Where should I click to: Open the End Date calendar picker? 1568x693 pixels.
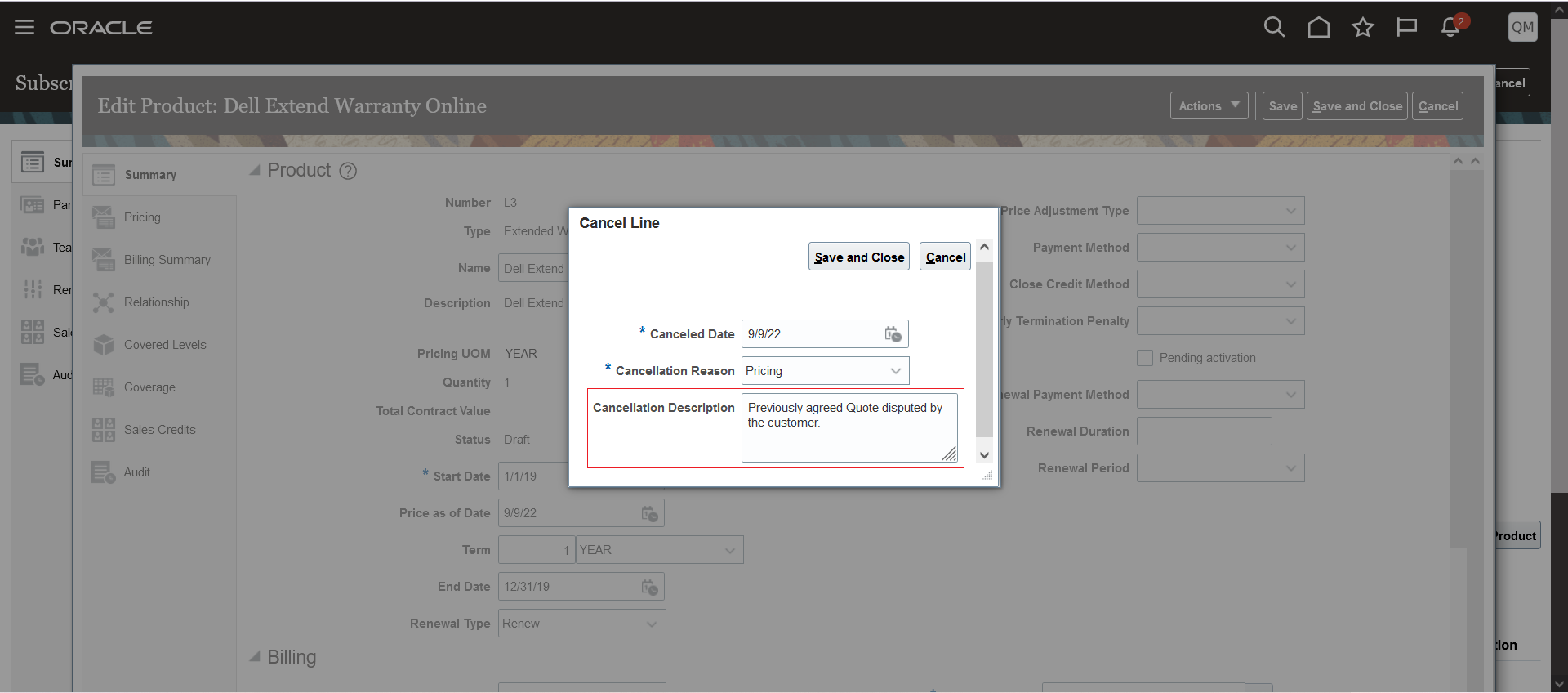click(649, 587)
